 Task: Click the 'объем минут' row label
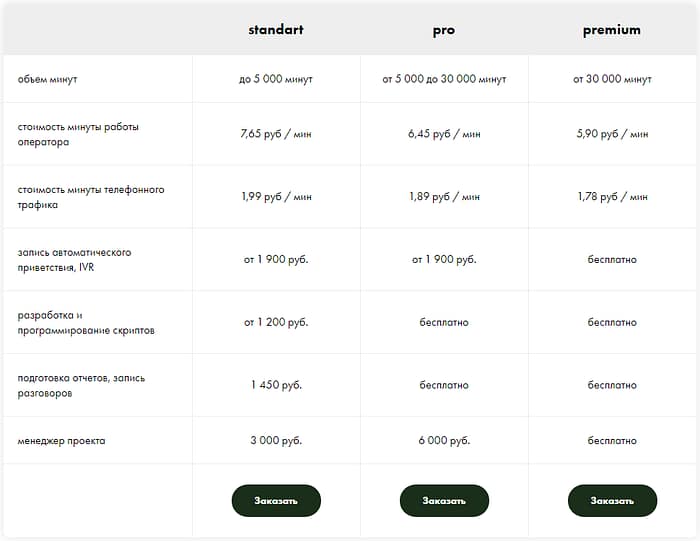point(48,79)
